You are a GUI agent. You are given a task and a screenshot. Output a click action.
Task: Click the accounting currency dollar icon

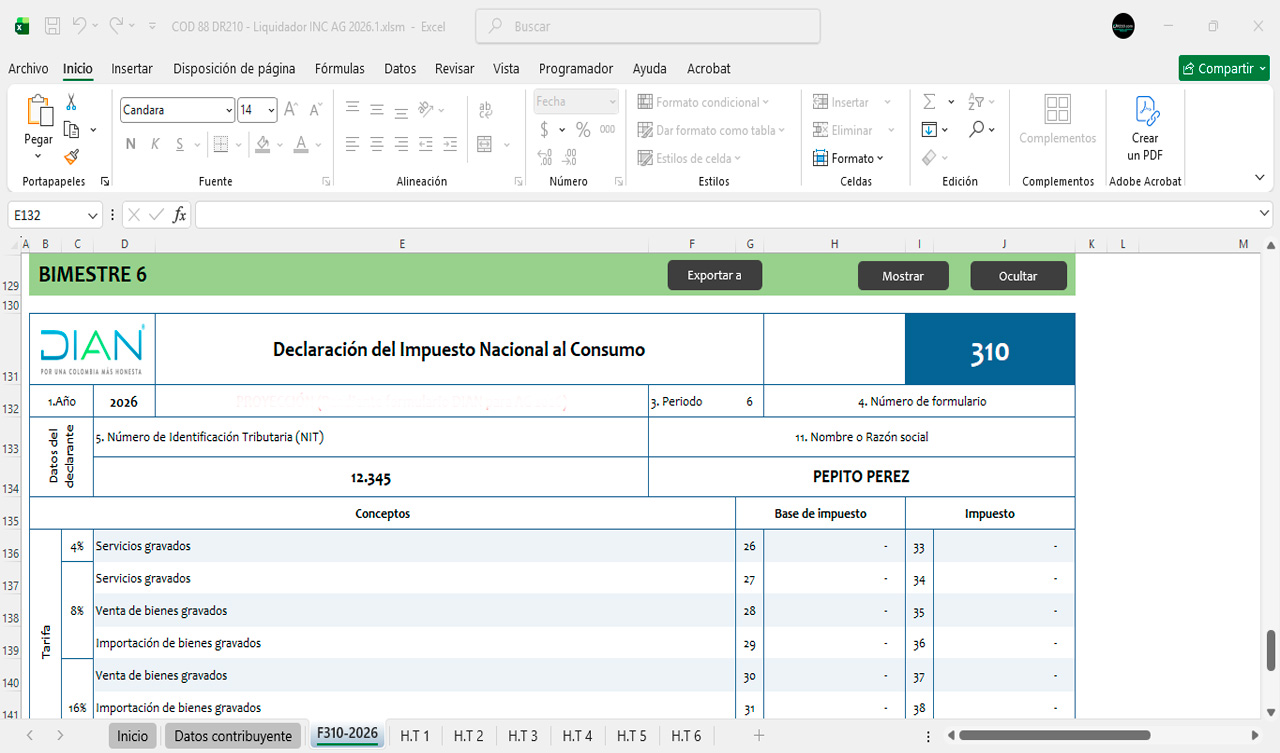tap(544, 130)
